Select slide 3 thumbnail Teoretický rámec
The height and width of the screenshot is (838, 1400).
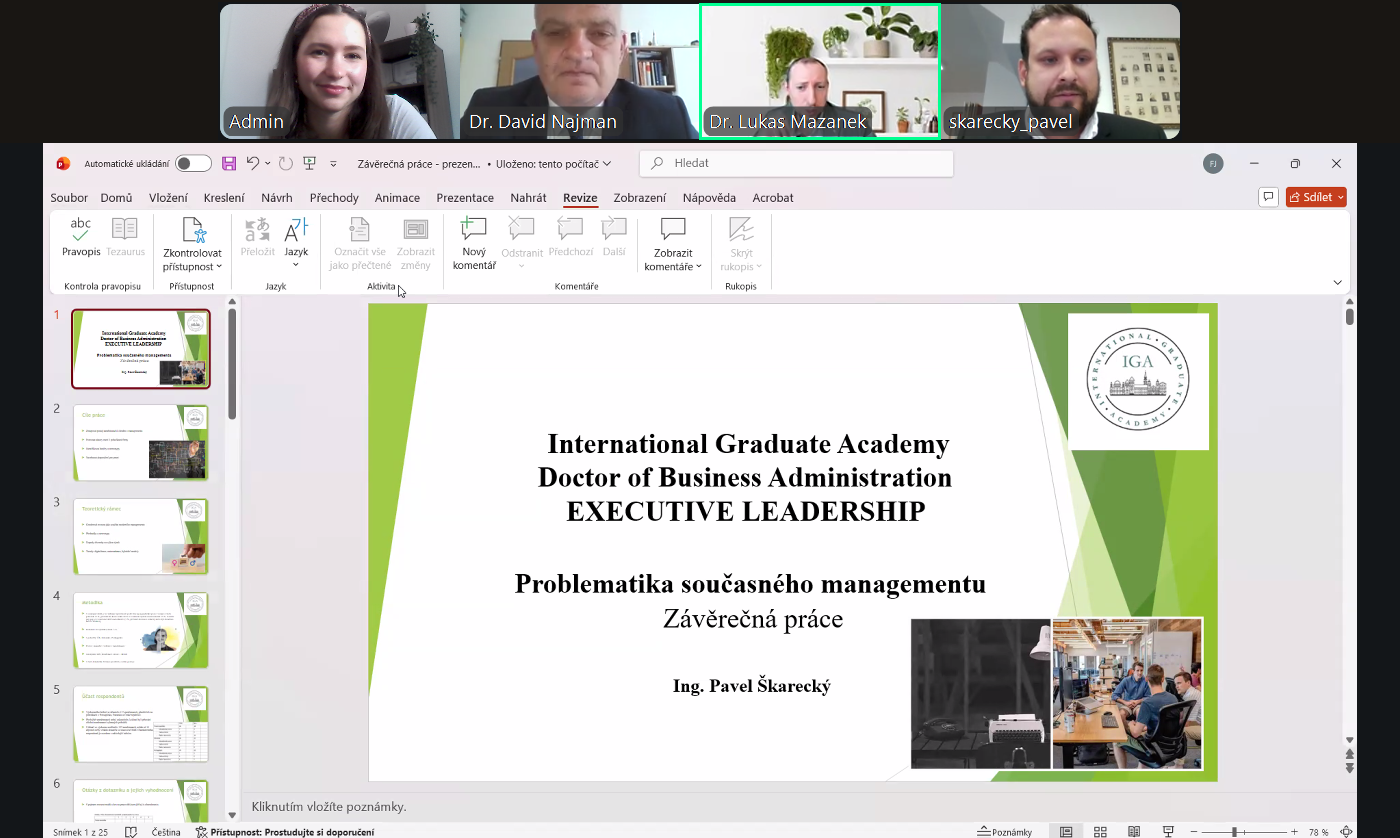[140, 536]
